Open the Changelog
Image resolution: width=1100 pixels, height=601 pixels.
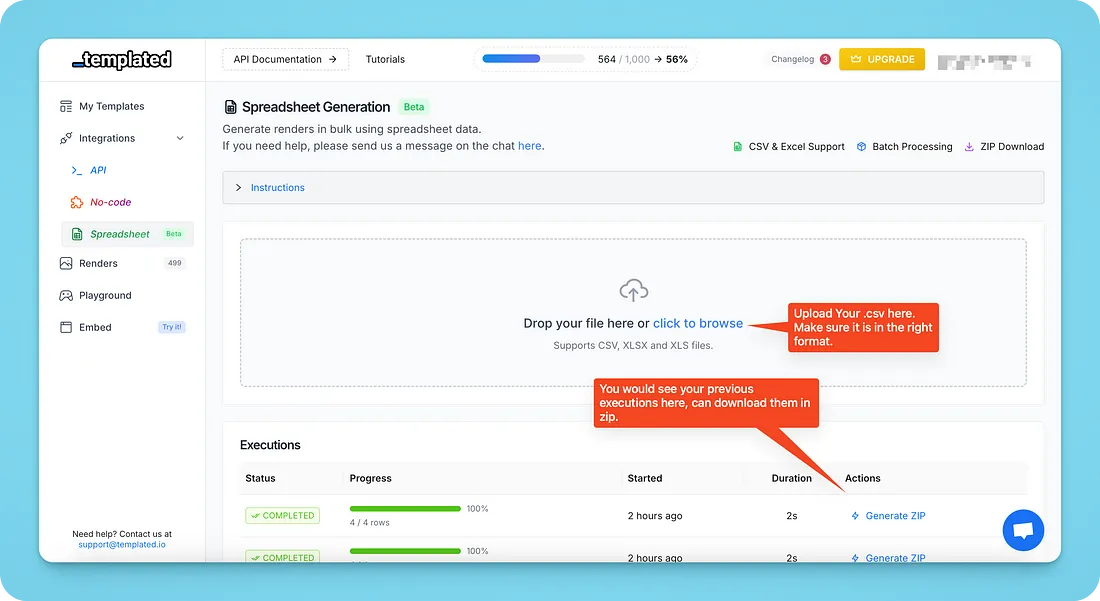click(x=793, y=60)
